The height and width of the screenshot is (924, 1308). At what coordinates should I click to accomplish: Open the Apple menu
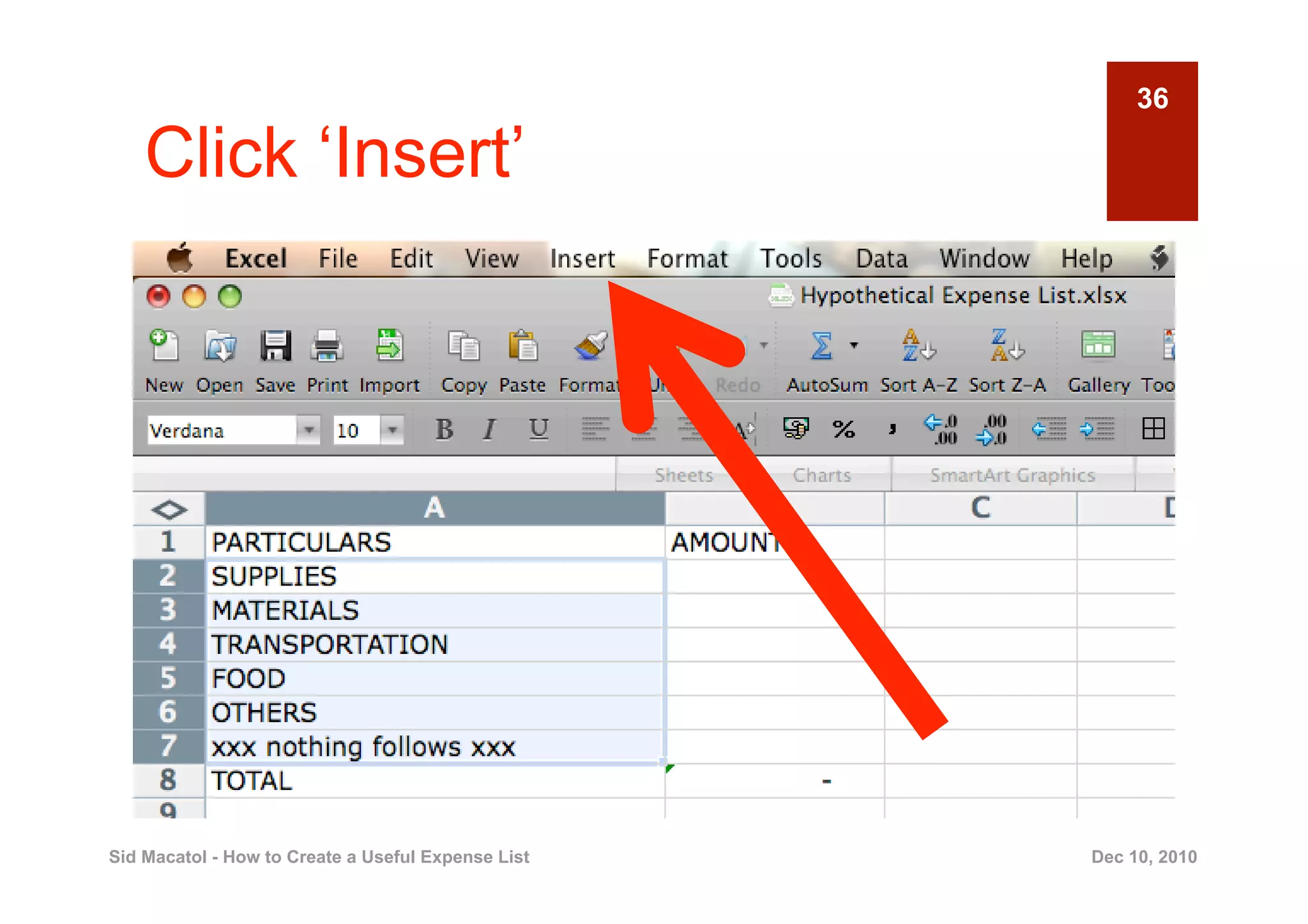[179, 258]
